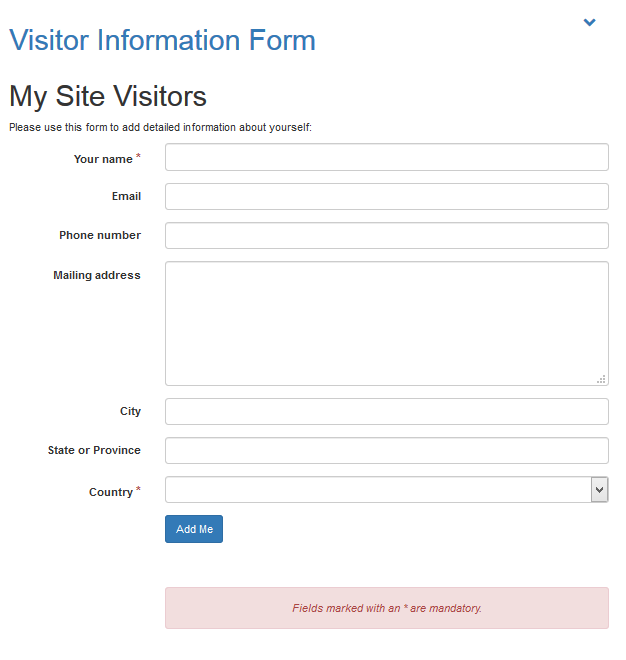Screen dimensions: 626x660
Task: Click the Mailing address label
Action: [x=97, y=275]
